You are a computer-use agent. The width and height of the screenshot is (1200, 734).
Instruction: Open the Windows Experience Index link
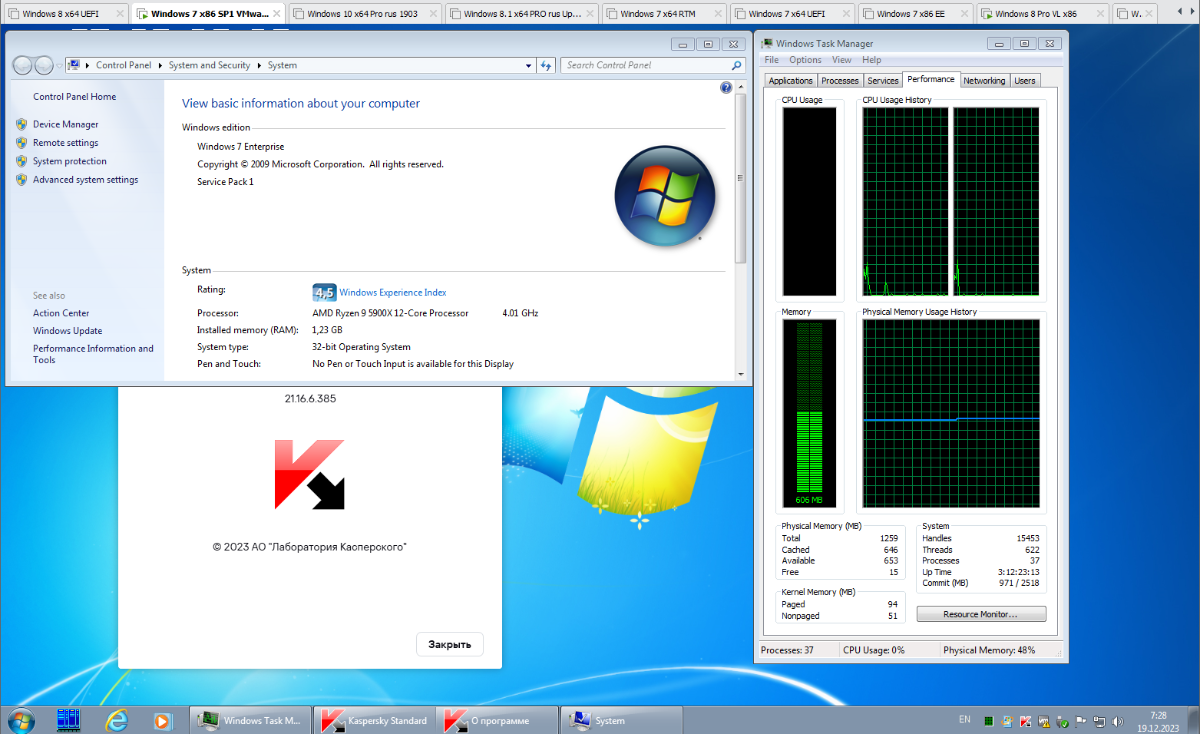[393, 292]
